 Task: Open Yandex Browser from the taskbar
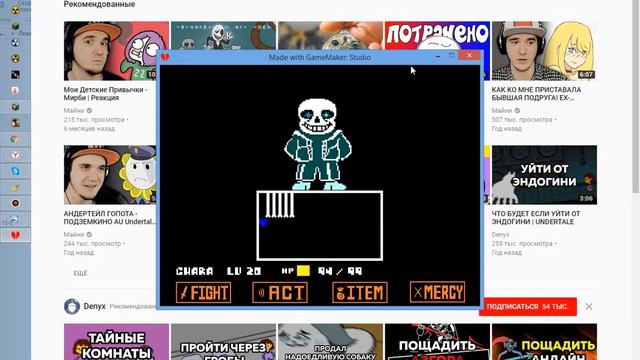(x=15, y=155)
